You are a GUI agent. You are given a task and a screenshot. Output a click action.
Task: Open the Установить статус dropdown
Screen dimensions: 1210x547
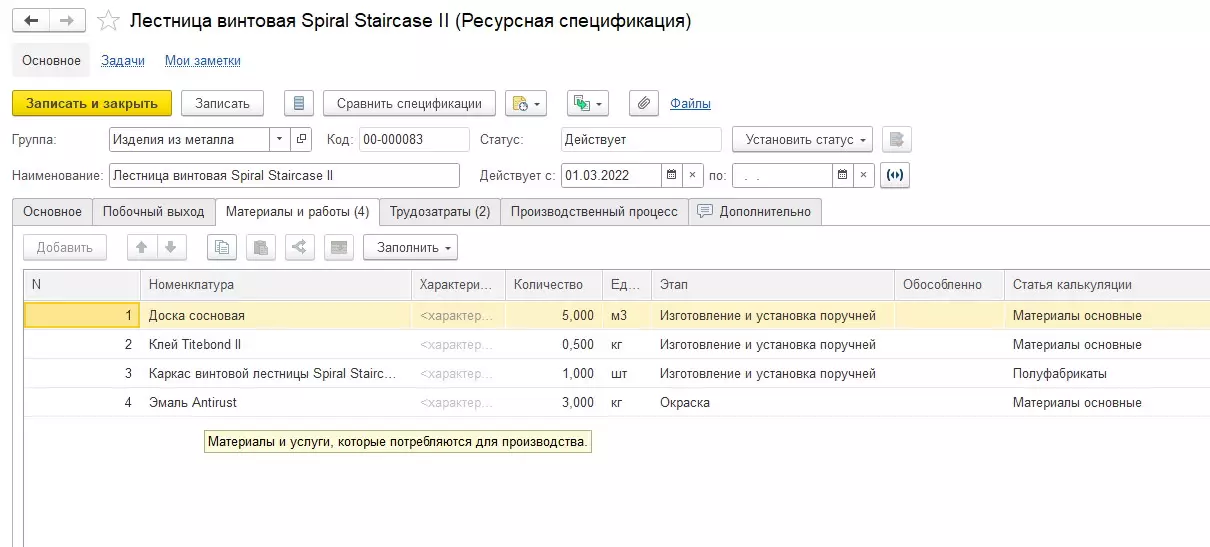coord(802,139)
